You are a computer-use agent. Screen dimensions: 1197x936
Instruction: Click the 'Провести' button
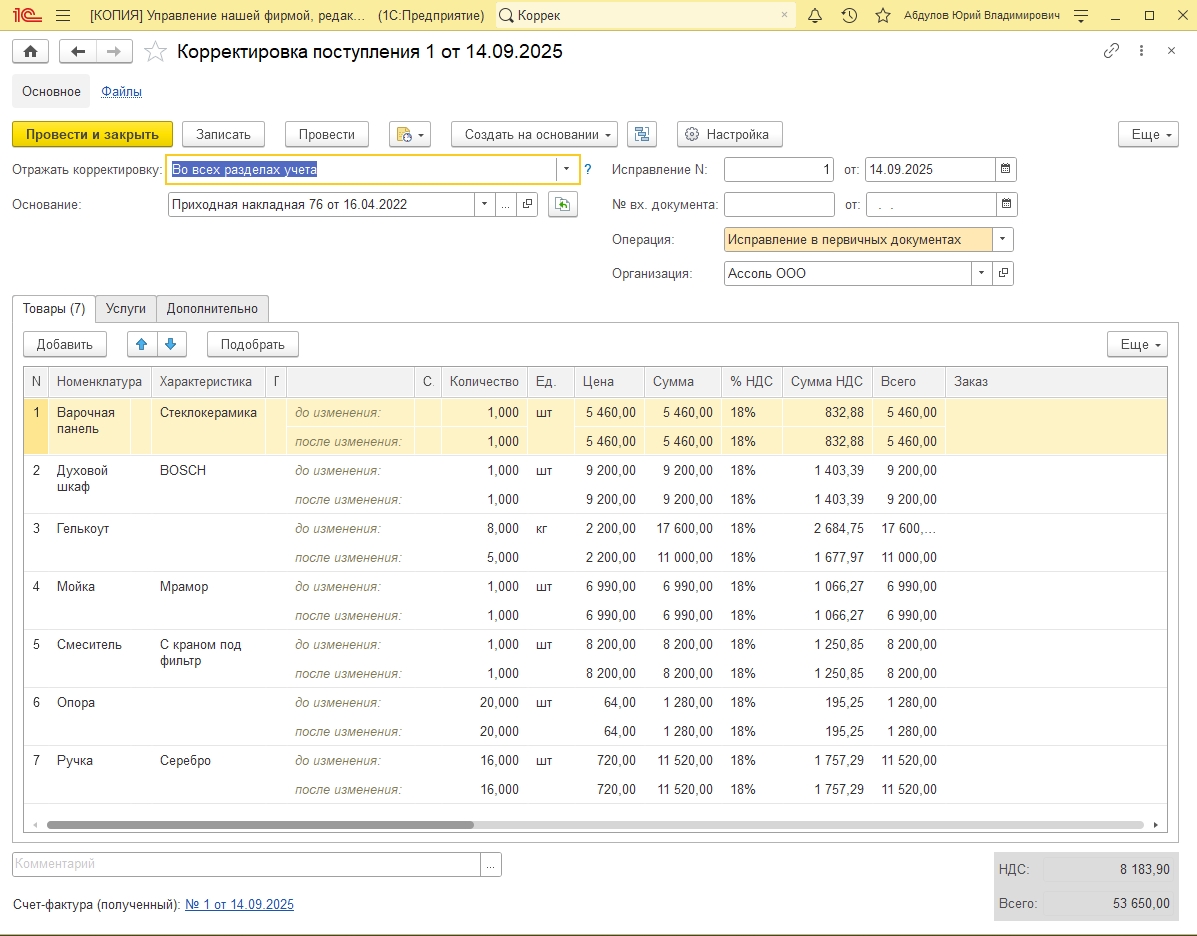pos(327,134)
